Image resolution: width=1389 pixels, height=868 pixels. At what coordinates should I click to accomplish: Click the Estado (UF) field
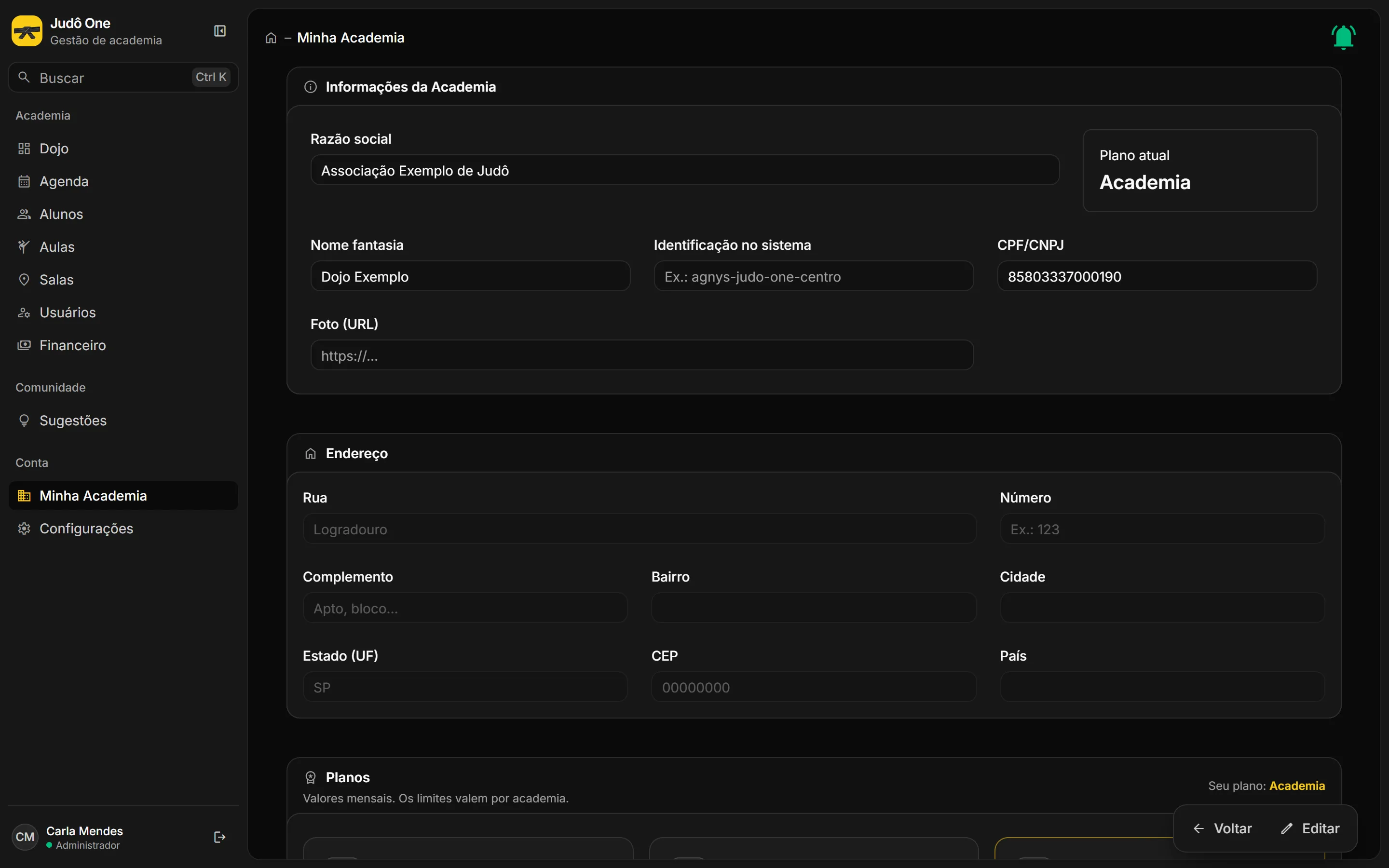coord(465,687)
